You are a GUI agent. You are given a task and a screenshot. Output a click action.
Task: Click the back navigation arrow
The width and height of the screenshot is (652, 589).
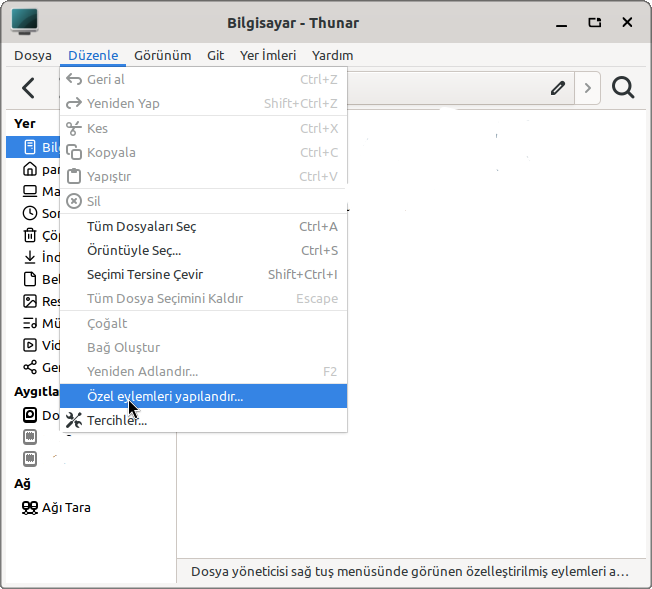point(28,88)
